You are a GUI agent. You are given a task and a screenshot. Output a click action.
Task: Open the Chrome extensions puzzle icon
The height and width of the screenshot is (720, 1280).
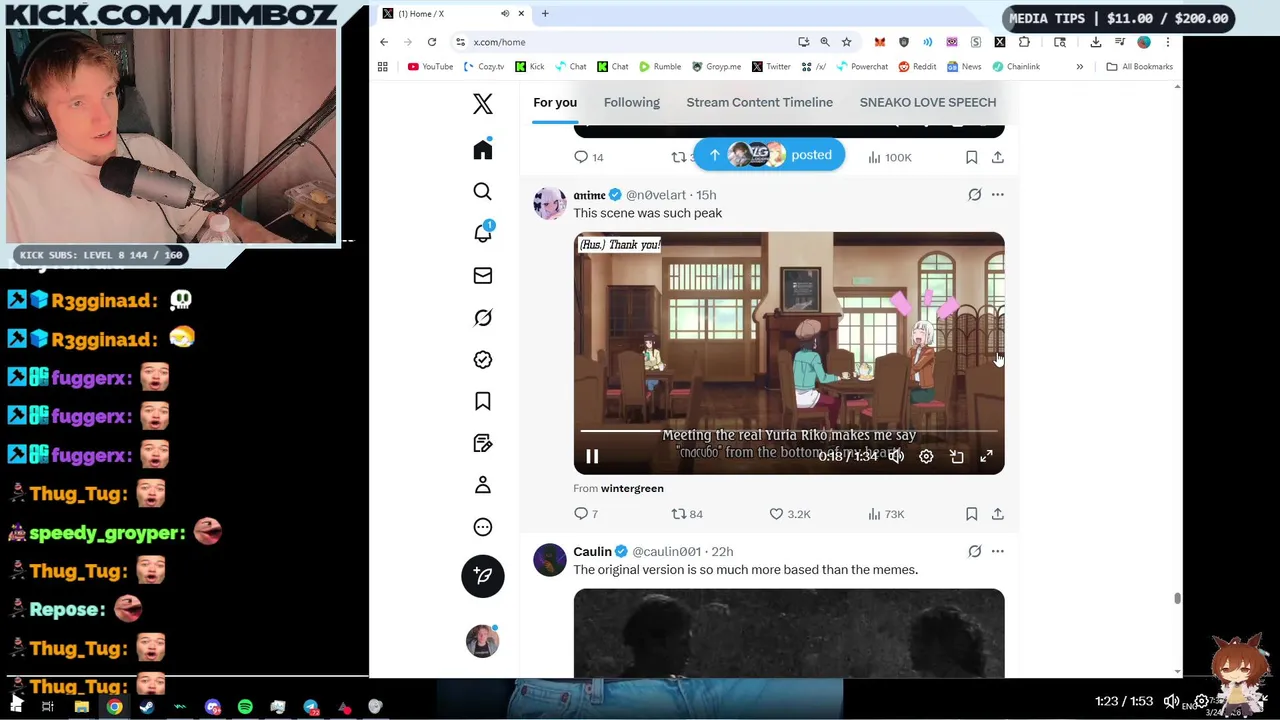[x=1024, y=42]
